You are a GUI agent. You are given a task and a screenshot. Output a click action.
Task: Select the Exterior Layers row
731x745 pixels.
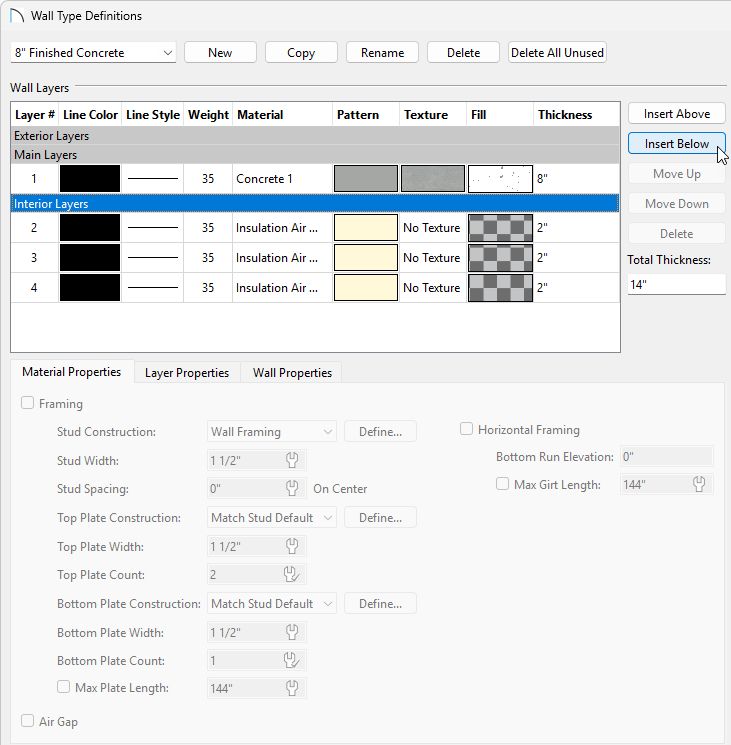point(315,136)
